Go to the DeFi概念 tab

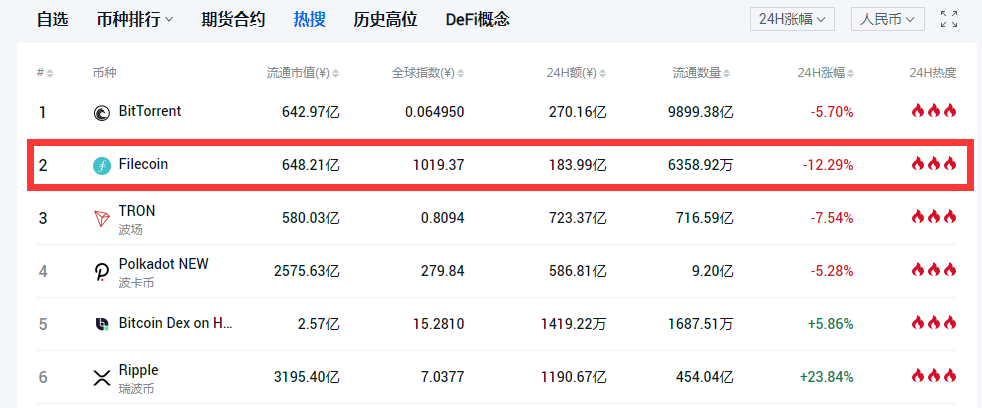[478, 19]
